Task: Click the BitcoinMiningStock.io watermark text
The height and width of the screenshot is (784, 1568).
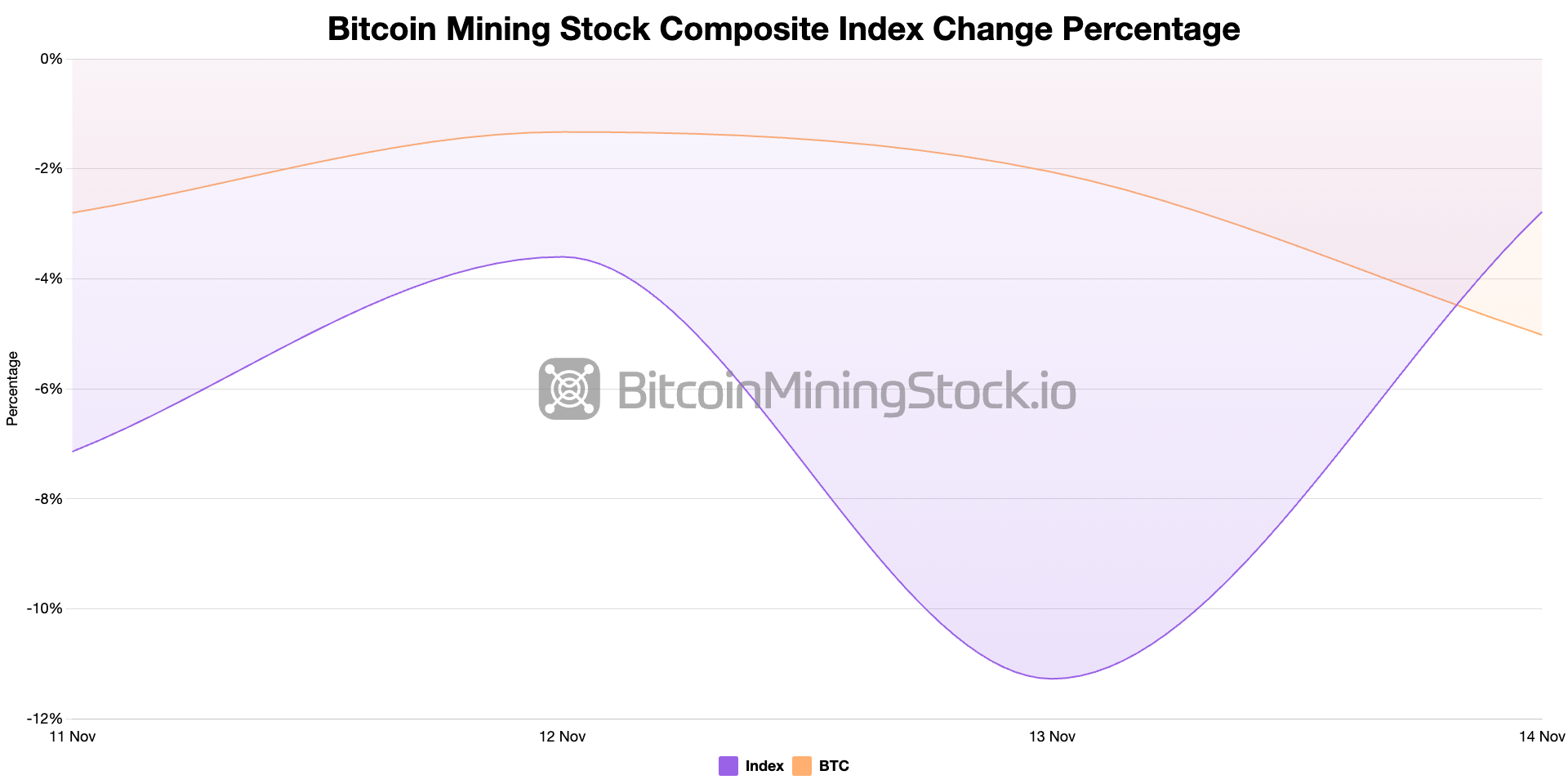Action: tap(846, 390)
